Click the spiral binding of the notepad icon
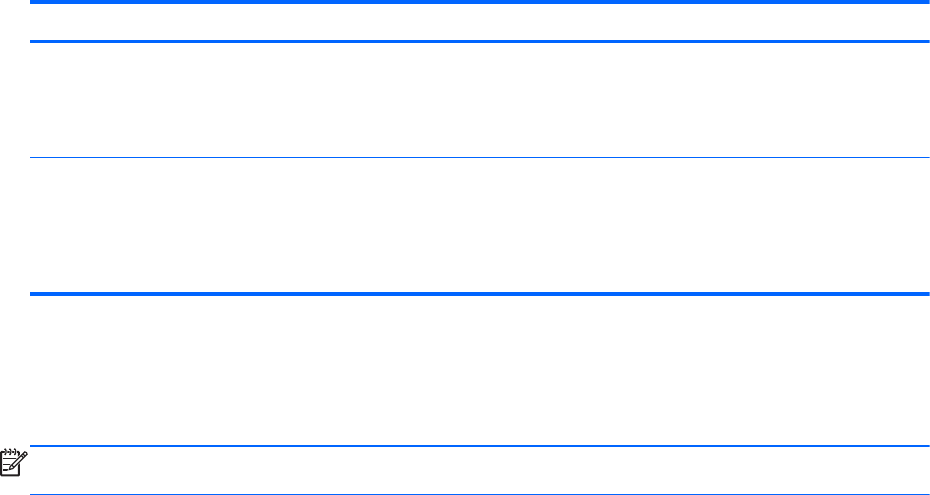930x495 pixels. tap(12, 450)
